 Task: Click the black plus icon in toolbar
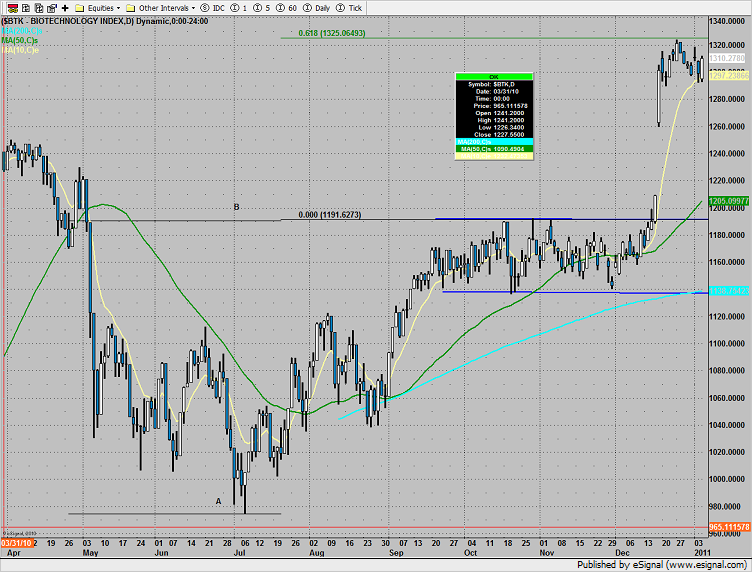(x=64, y=6)
